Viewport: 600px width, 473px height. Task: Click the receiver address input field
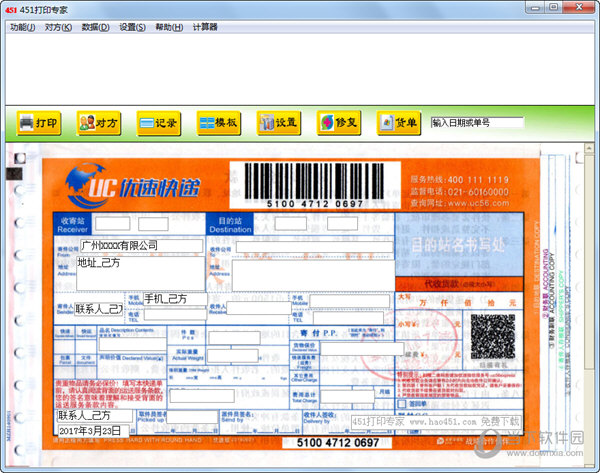(x=313, y=276)
